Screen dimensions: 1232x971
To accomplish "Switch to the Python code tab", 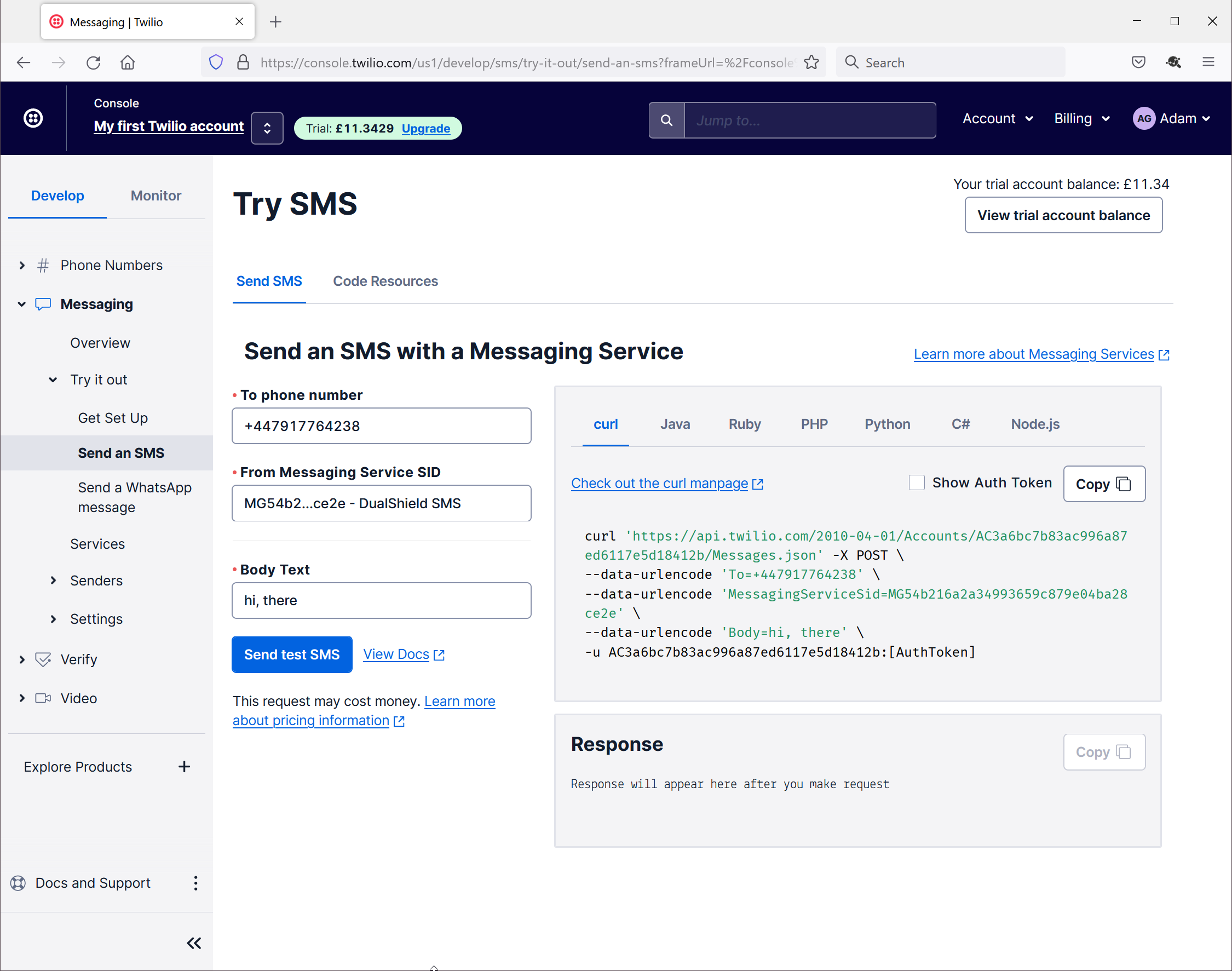I will pyautogui.click(x=887, y=424).
